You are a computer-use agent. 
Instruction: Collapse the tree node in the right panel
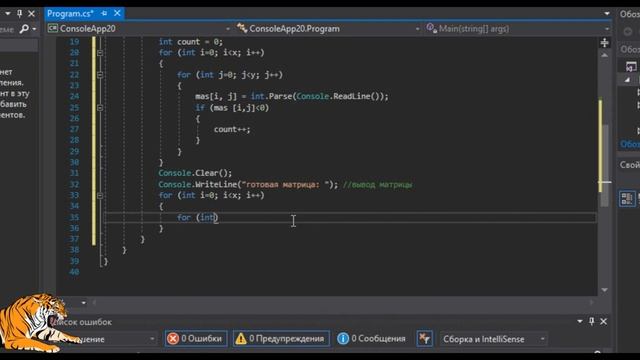(x=627, y=80)
